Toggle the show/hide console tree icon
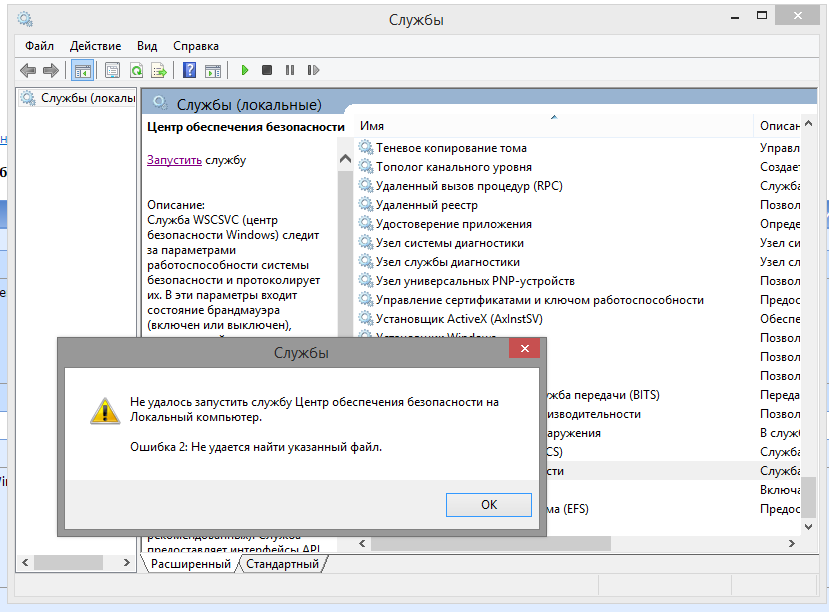Viewport: 829px width, 612px height. 82,70
